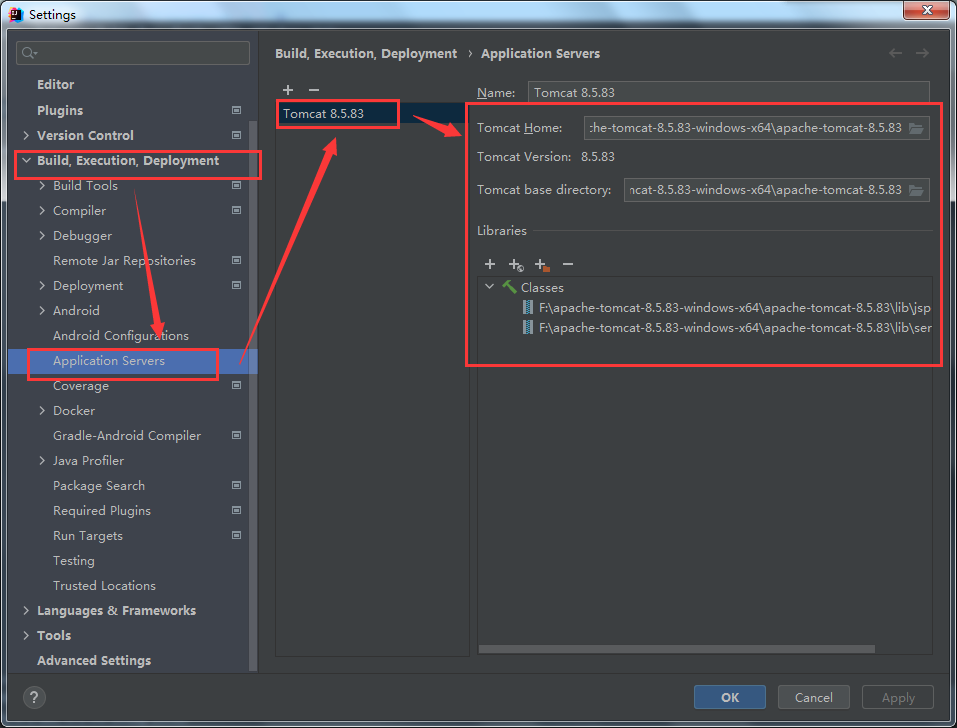Add library from URL globe-plus icon
957x728 pixels.
coord(516,265)
